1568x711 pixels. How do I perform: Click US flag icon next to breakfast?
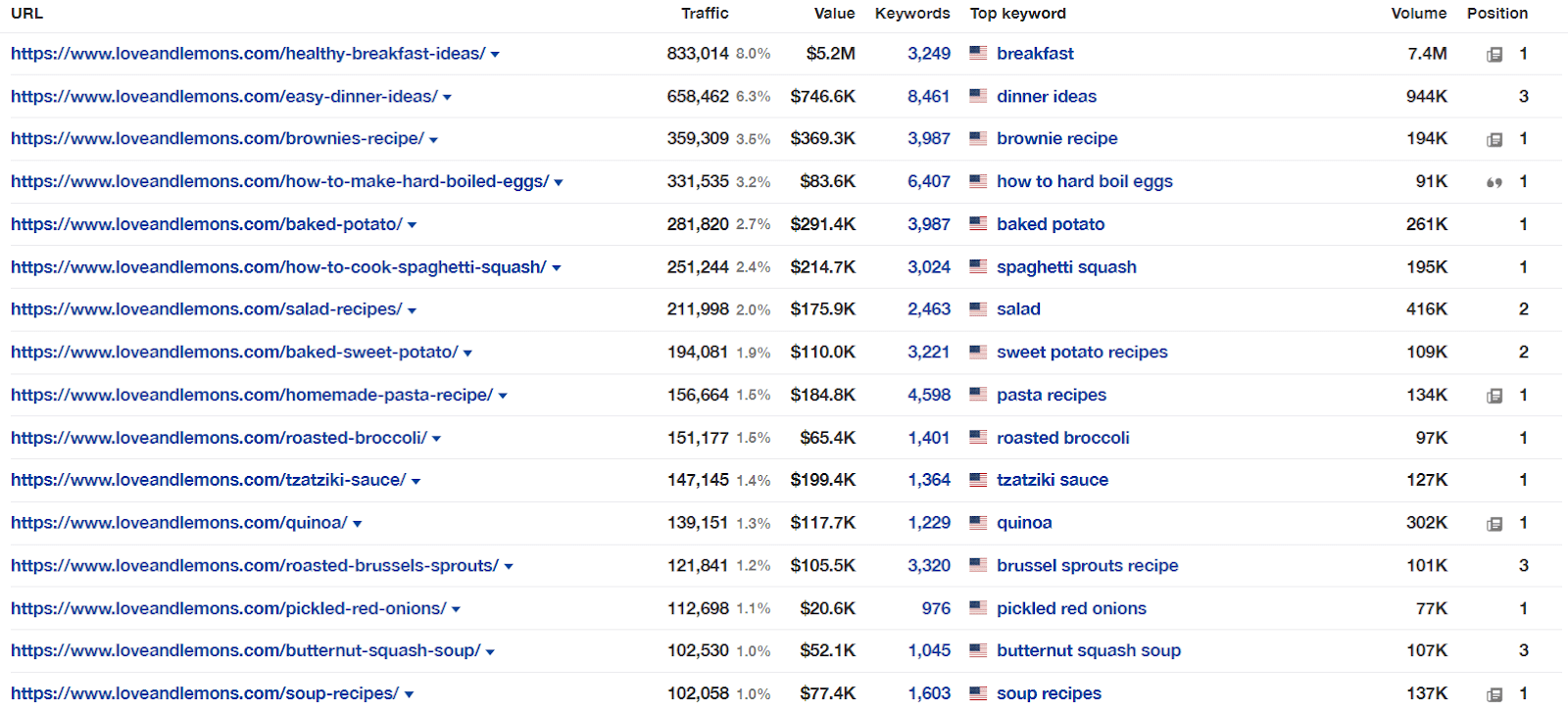coord(978,53)
